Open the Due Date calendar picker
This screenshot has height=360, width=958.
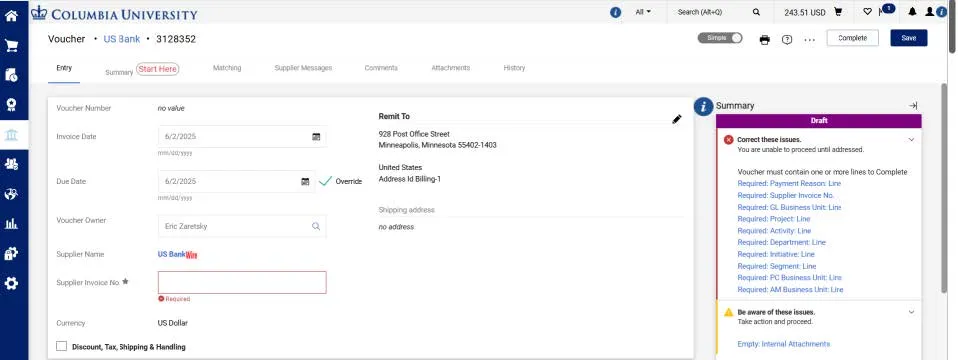click(305, 182)
